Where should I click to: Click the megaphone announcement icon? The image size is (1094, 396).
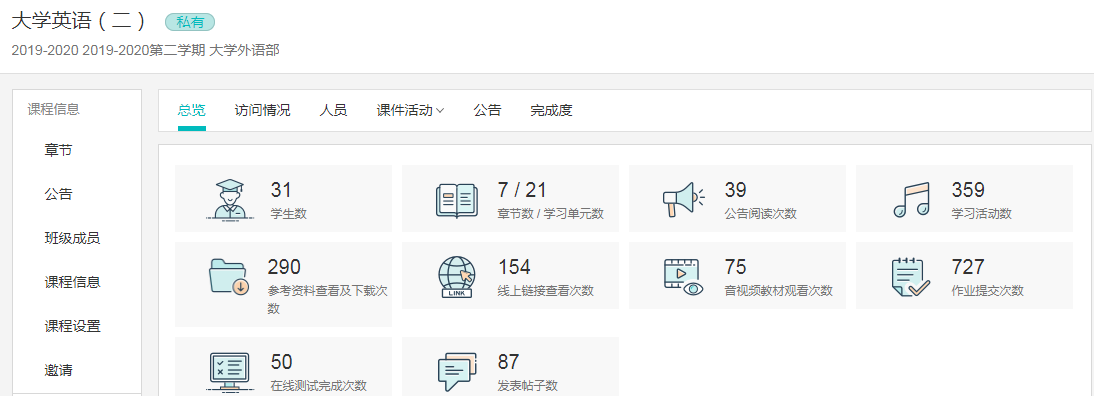(x=683, y=200)
